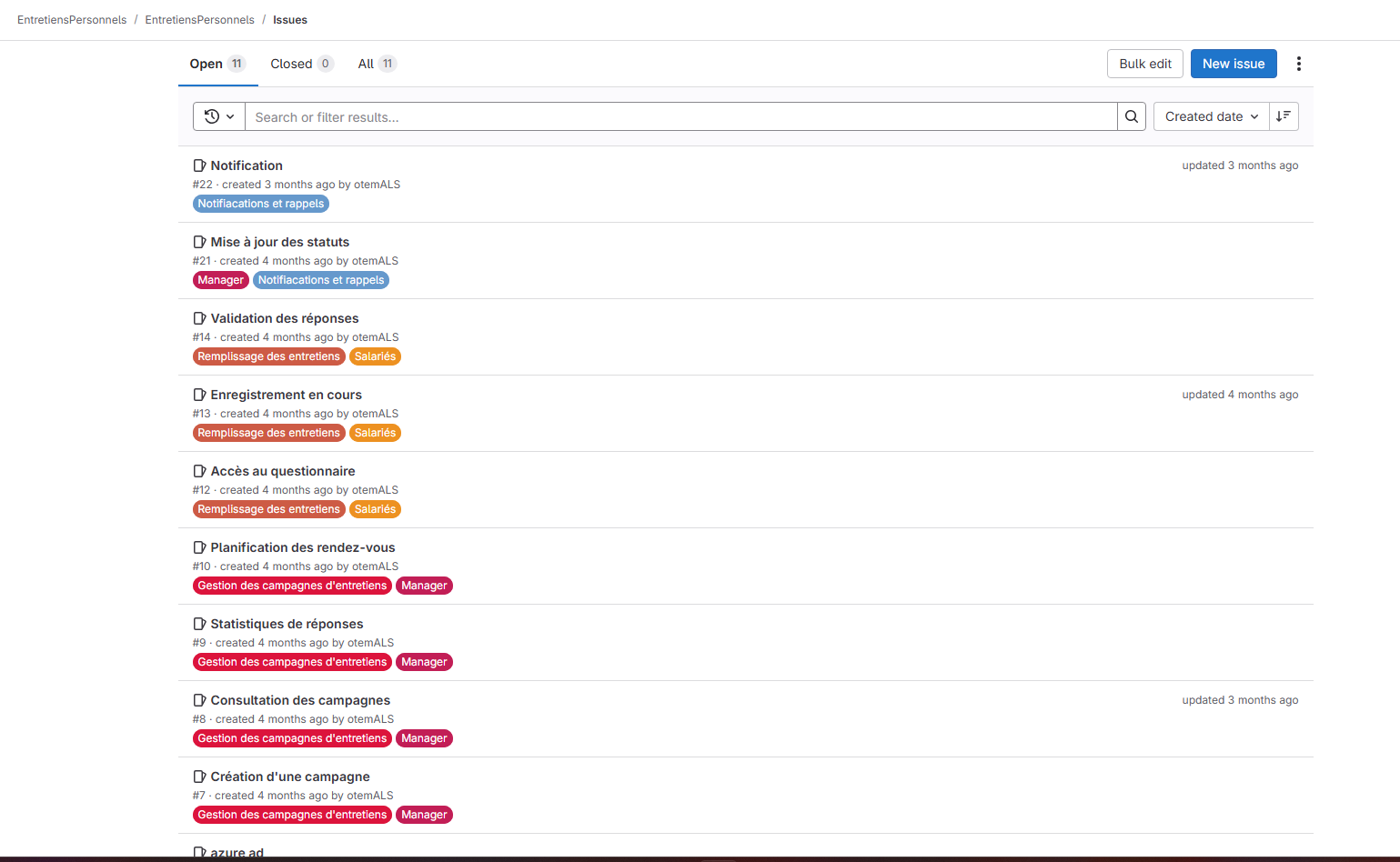Open the vertical ellipsis actions menu

coord(1299,64)
